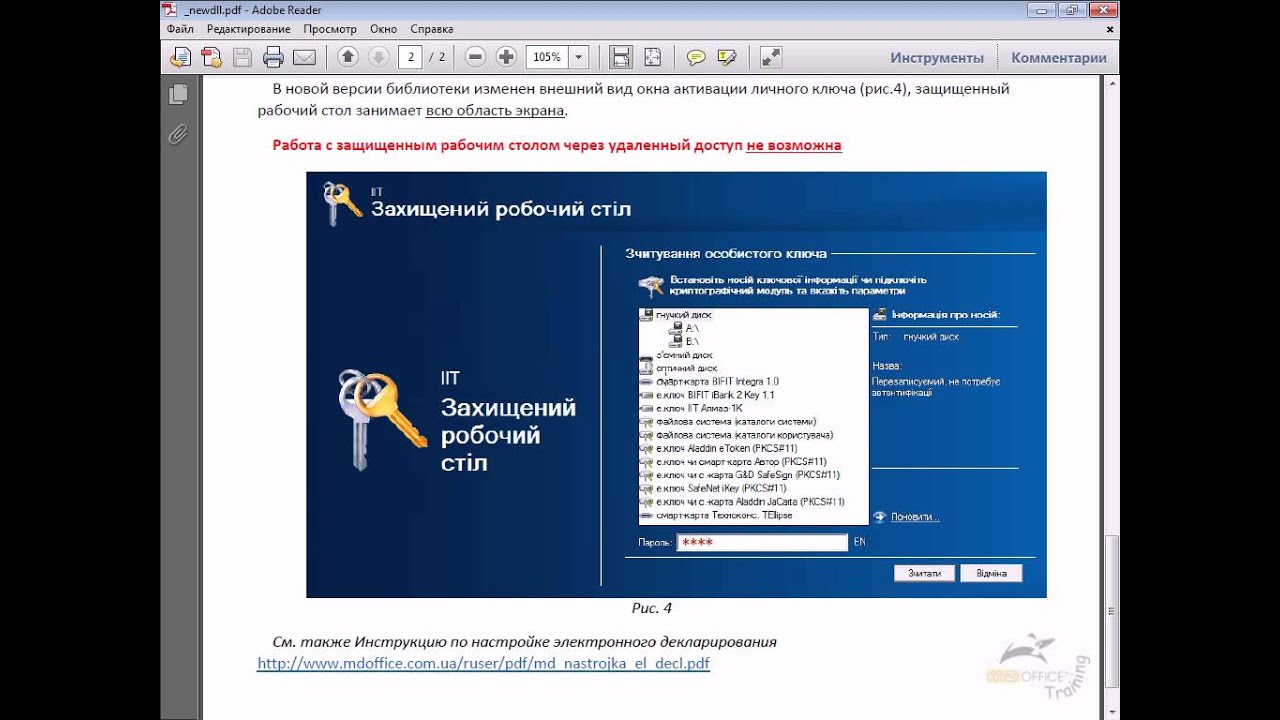Select 'е.ключ BIFIT iBank 2 Key 1.1' row
Image resolution: width=1280 pixels, height=720 pixels.
(x=715, y=395)
